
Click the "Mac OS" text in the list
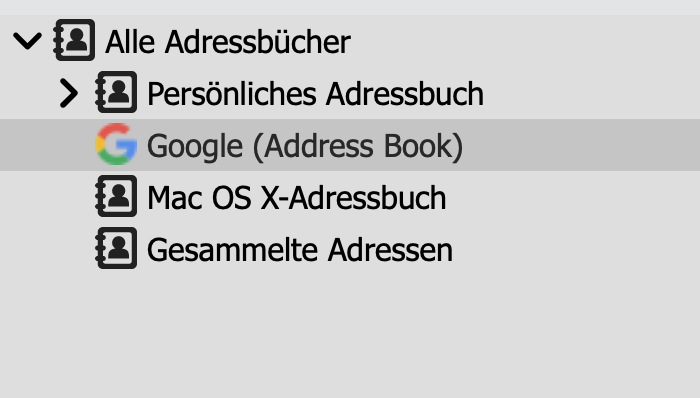[199, 198]
